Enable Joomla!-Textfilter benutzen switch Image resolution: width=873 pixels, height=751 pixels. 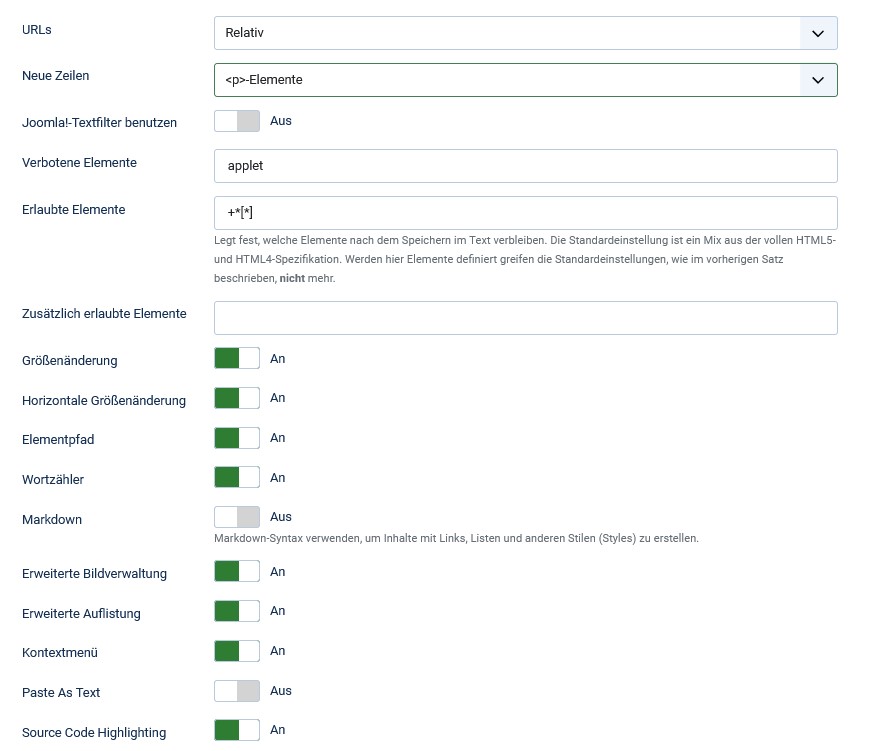click(x=237, y=121)
